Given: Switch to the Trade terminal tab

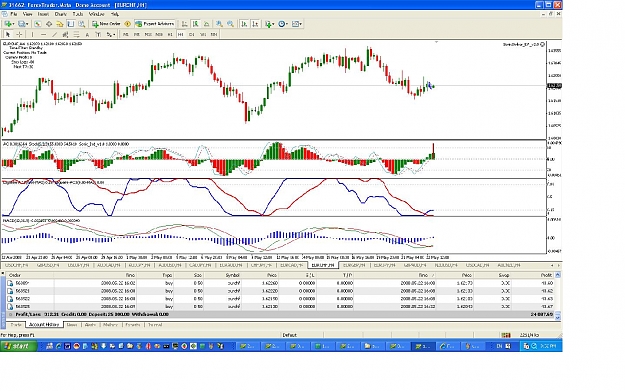Looking at the screenshot, I should [16, 325].
